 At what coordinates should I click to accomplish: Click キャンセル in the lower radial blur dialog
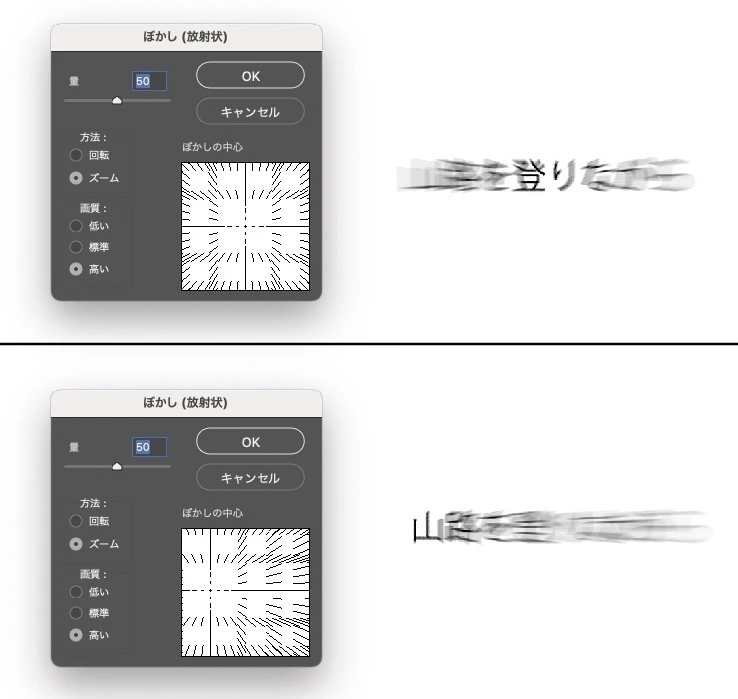[x=250, y=478]
